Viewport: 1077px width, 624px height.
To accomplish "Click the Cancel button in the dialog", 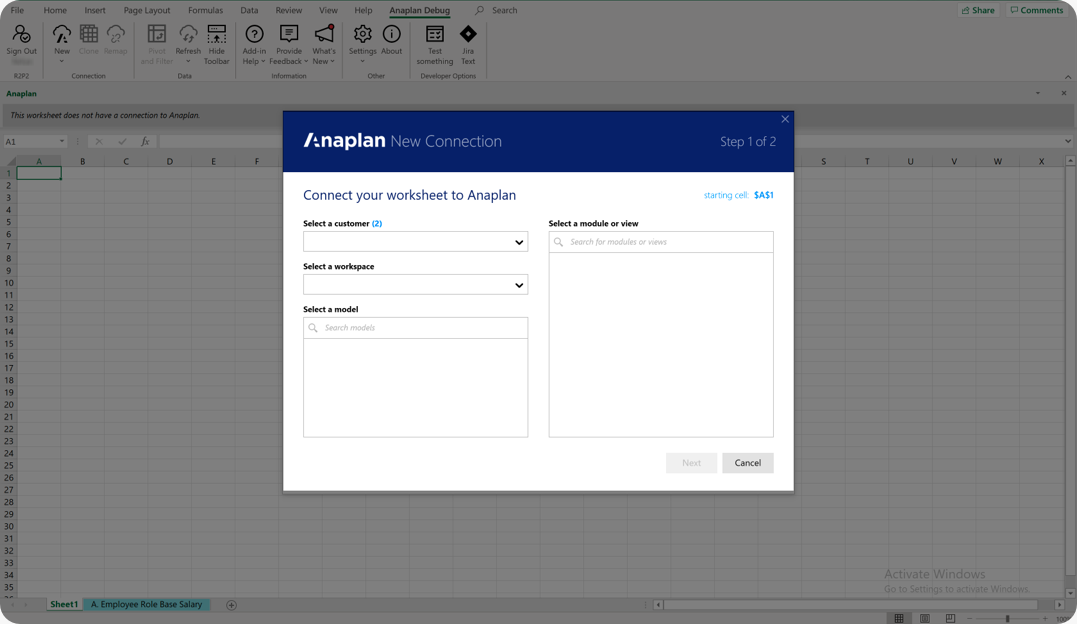I will tap(747, 463).
